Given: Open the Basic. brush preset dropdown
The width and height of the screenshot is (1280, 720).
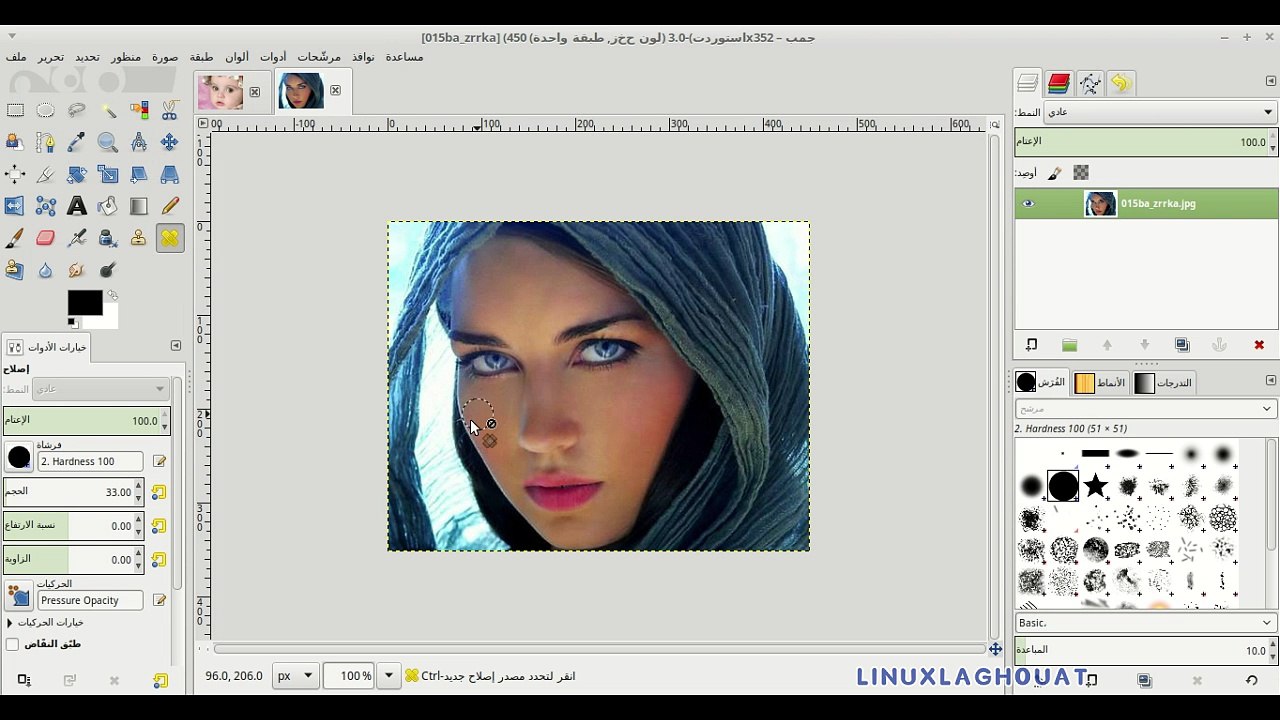Looking at the screenshot, I should [1146, 623].
